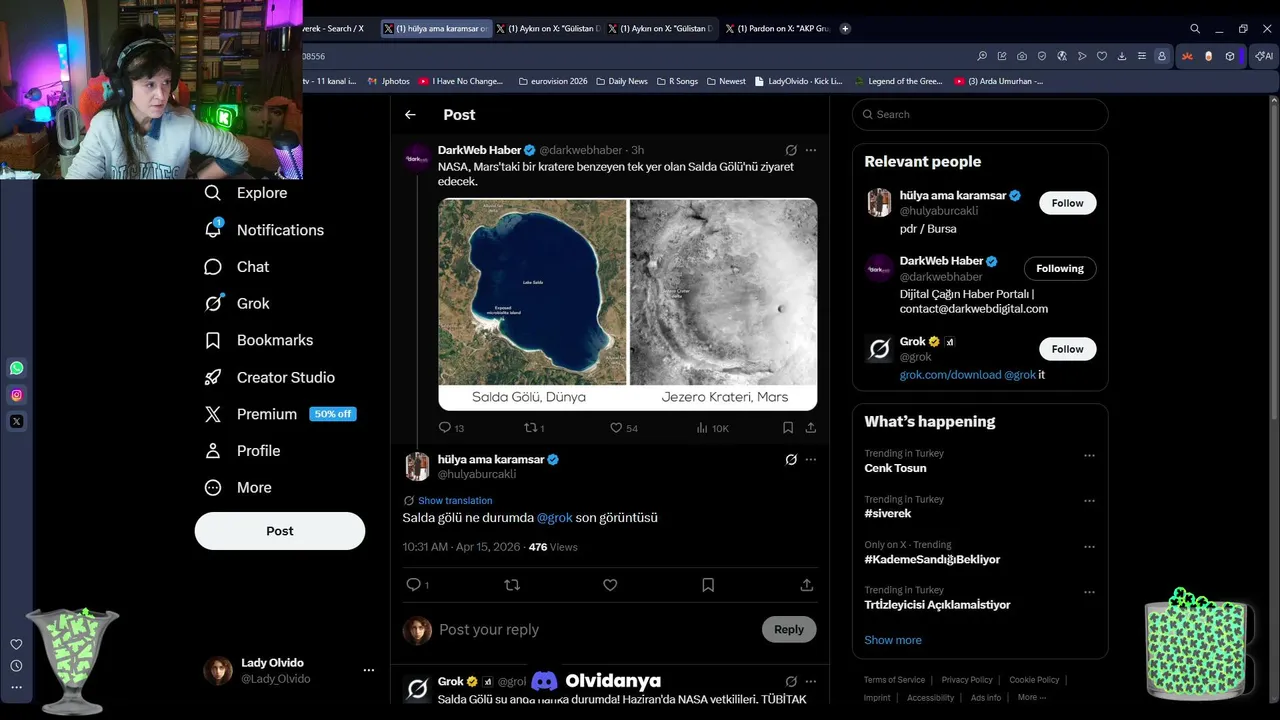Open eurovision 2026 bookmark folder
This screenshot has width=1280, height=720.
click(x=552, y=81)
